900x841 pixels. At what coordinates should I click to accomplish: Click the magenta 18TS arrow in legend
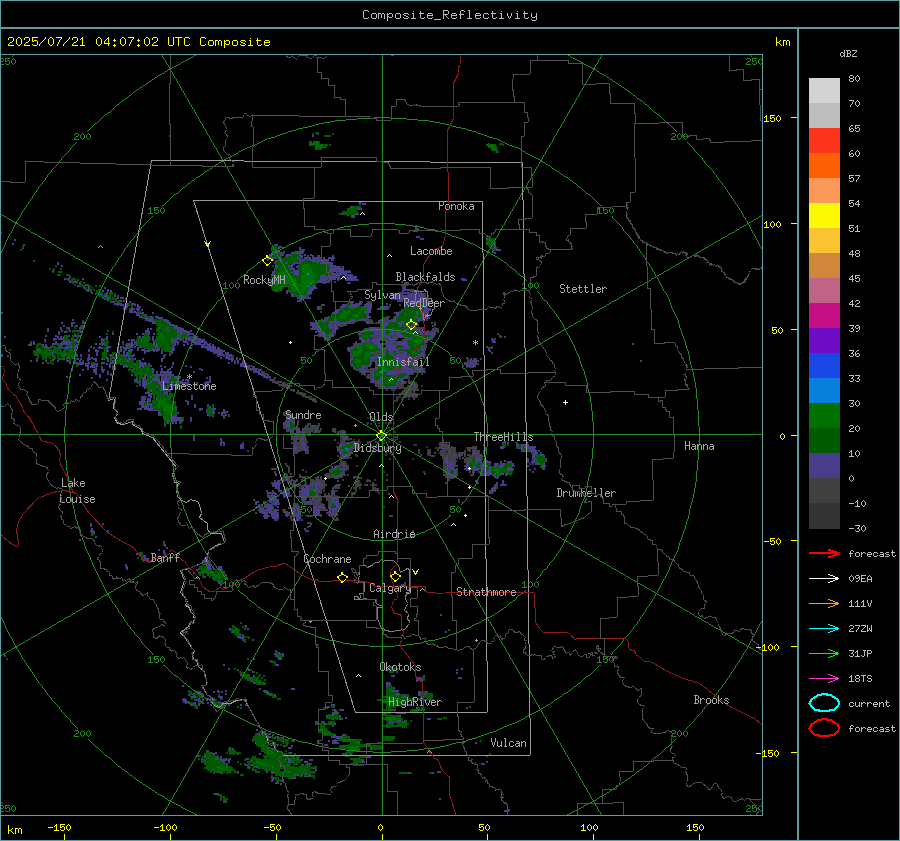click(824, 679)
